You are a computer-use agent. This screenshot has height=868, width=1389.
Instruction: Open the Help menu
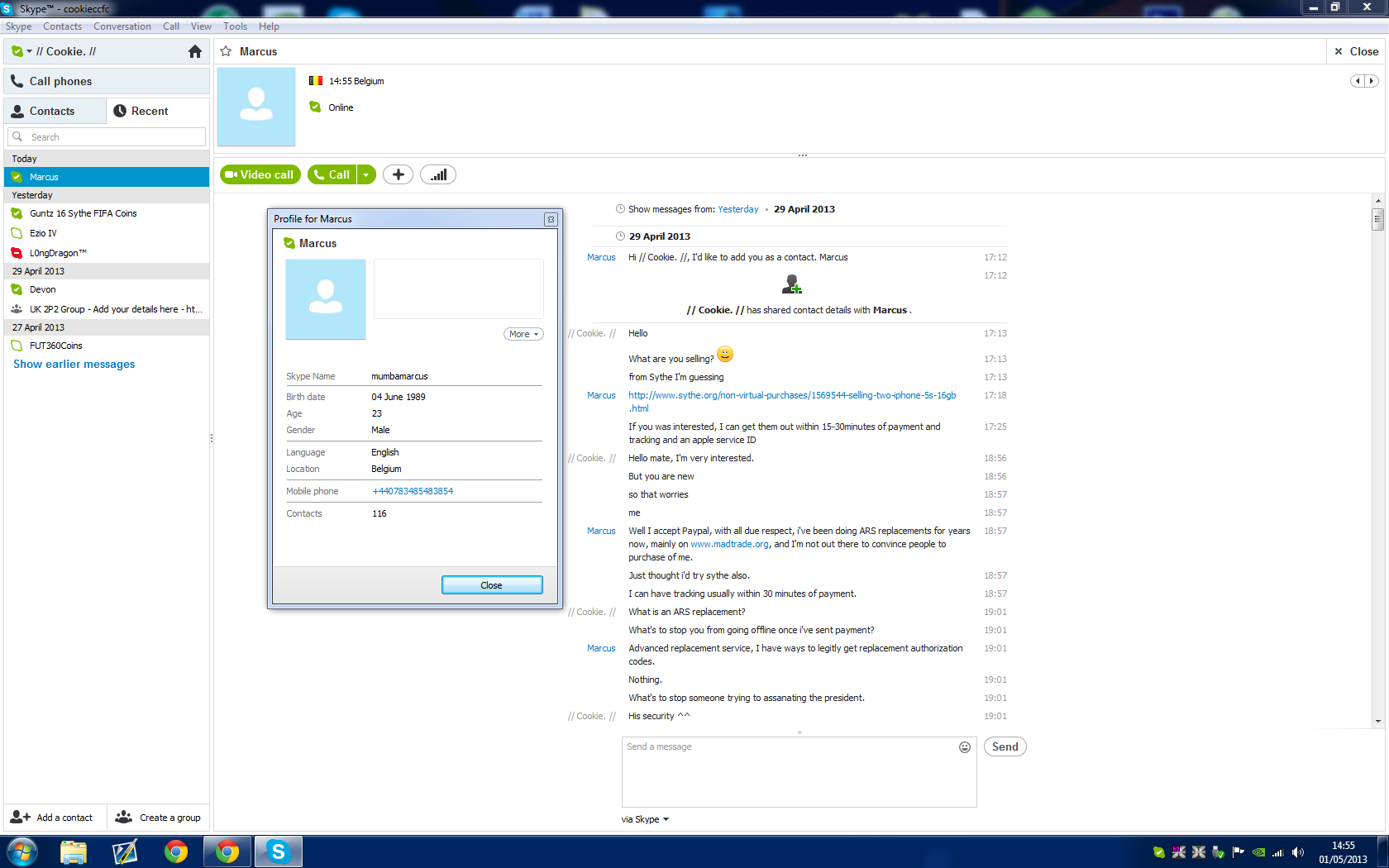coord(269,26)
